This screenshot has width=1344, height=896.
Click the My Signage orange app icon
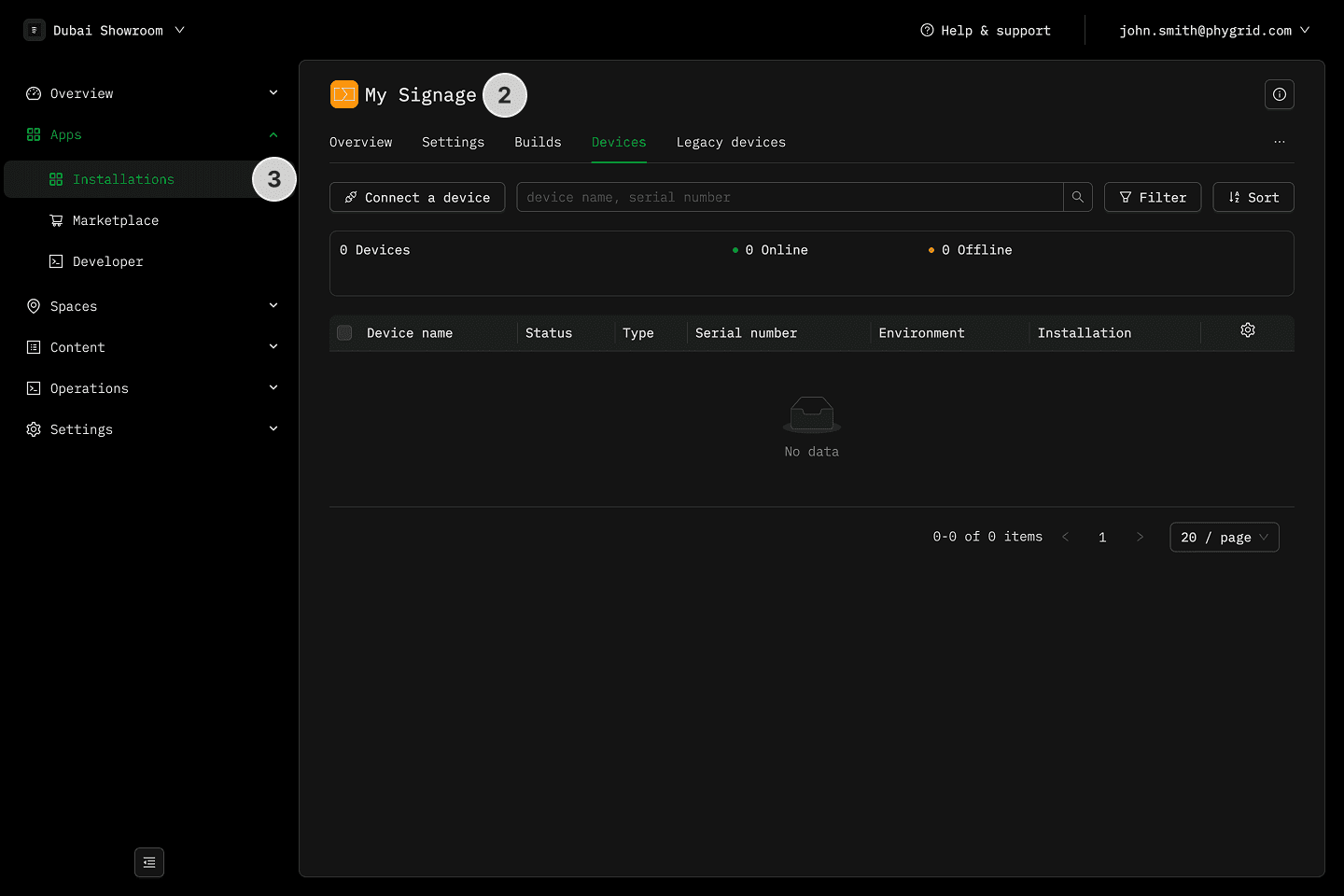(x=343, y=94)
